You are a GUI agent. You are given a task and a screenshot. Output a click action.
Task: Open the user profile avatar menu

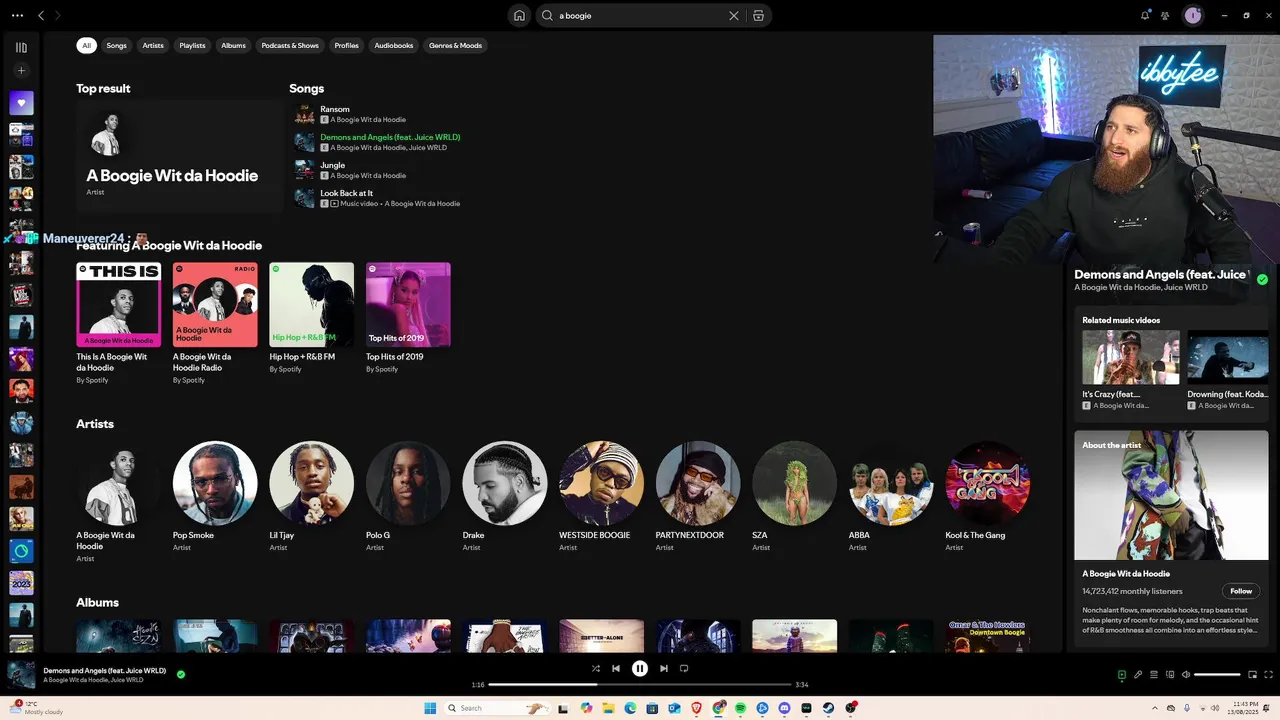click(x=1192, y=15)
